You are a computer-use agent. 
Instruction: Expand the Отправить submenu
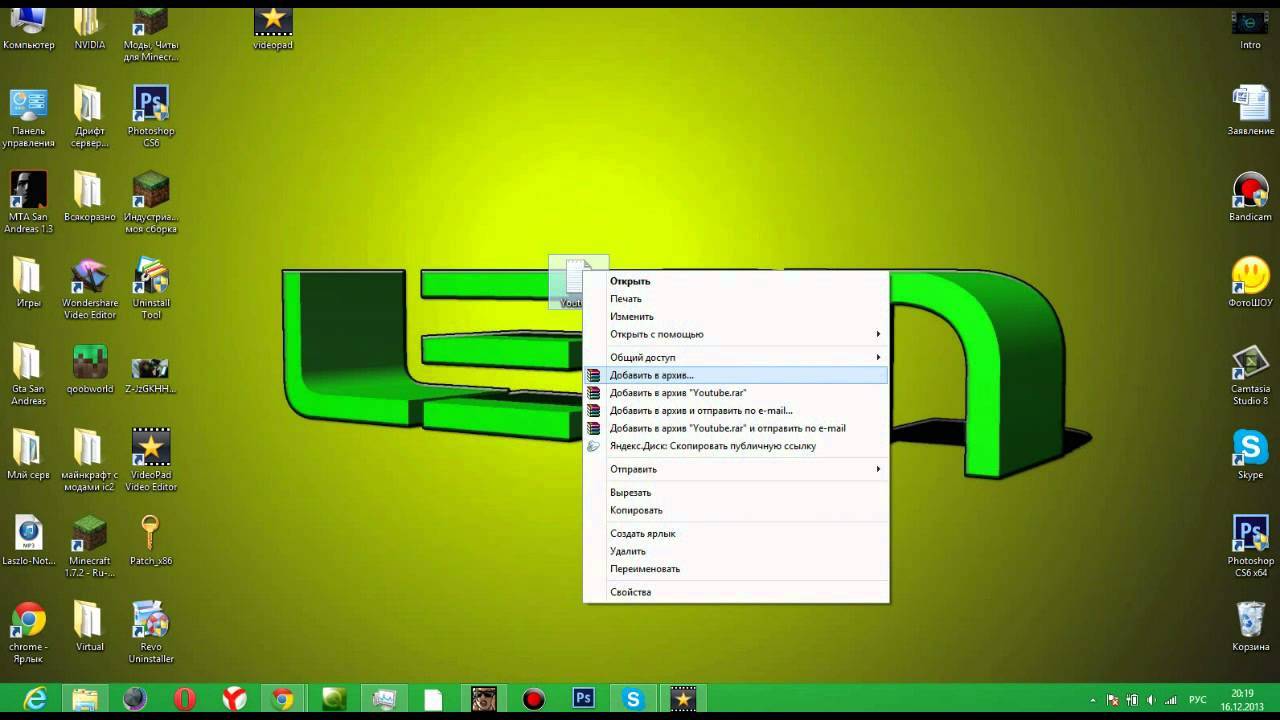click(736, 469)
